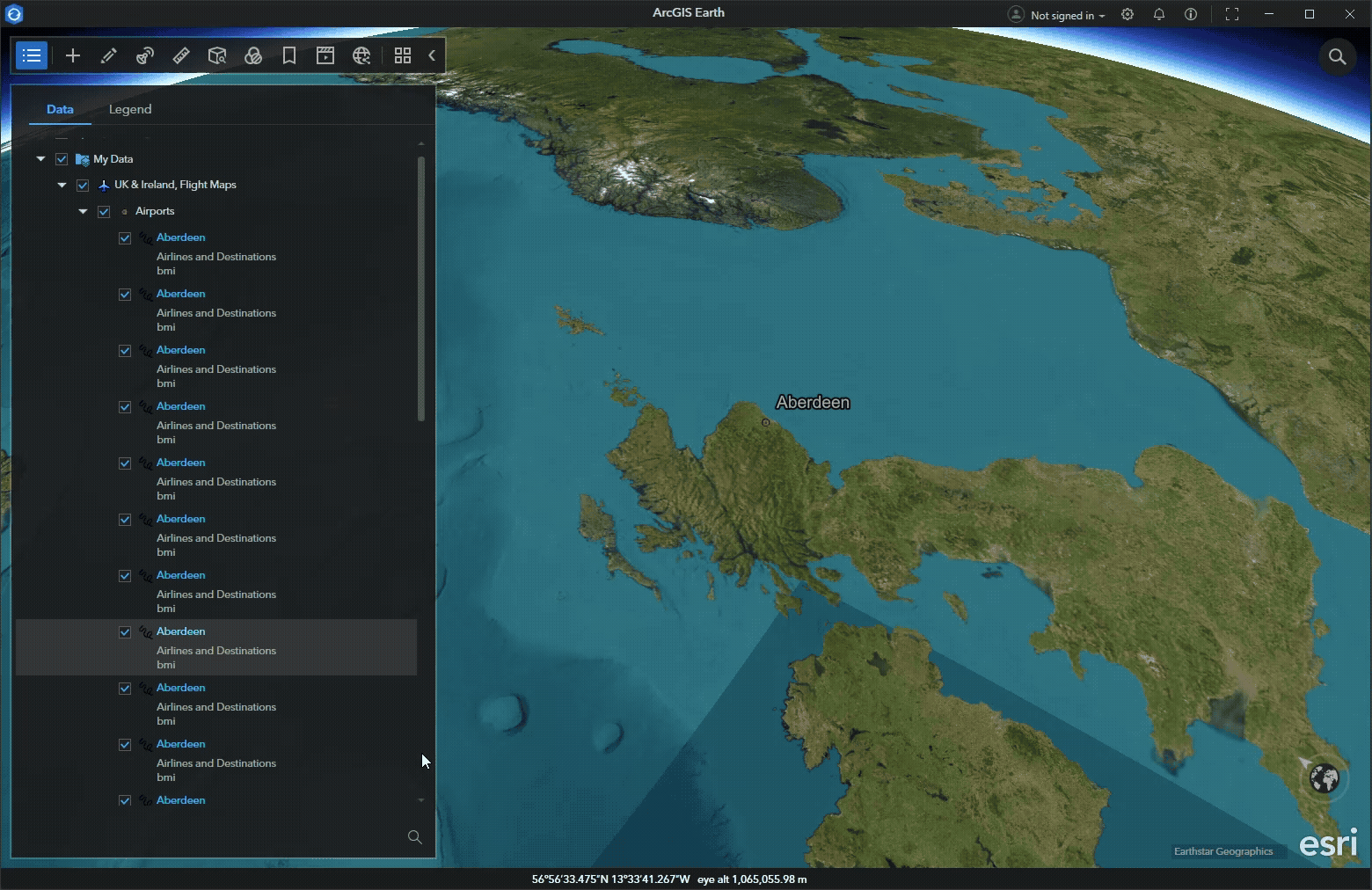
Task: Click the Data panel scroll down arrow
Action: [x=421, y=800]
